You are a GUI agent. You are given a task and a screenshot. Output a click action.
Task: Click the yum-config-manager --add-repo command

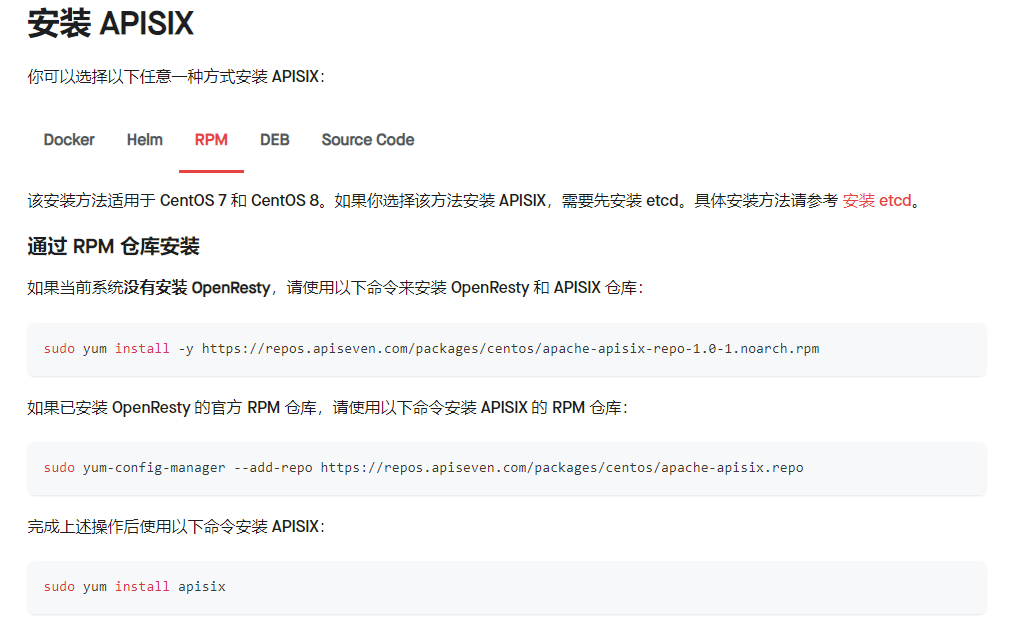tap(424, 468)
